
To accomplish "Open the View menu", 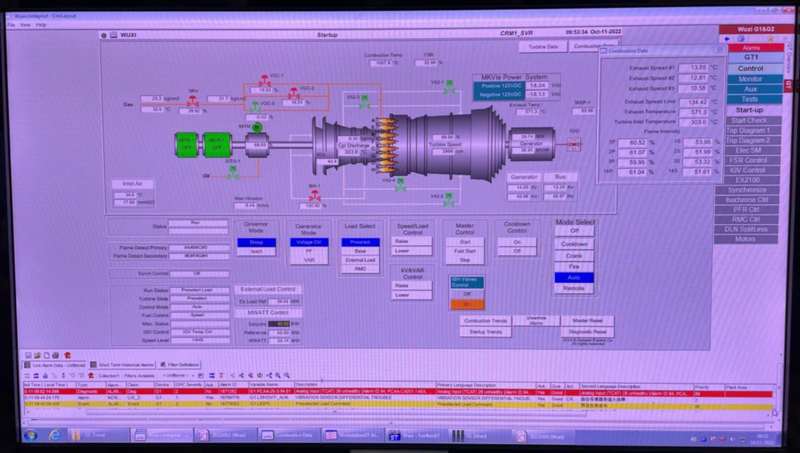I will pos(27,24).
